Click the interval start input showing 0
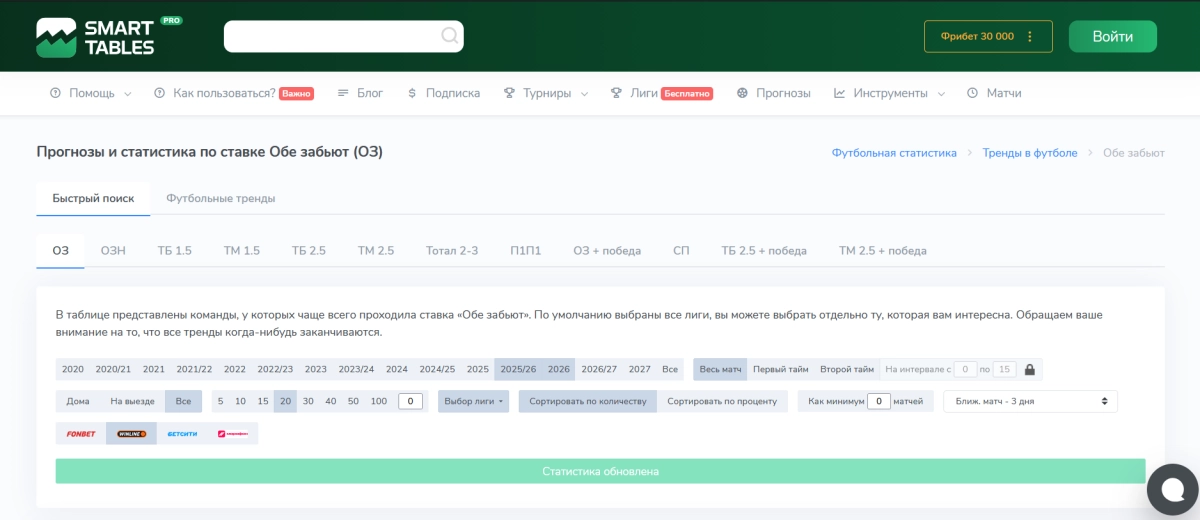Image resolution: width=1200 pixels, height=520 pixels. (x=965, y=369)
